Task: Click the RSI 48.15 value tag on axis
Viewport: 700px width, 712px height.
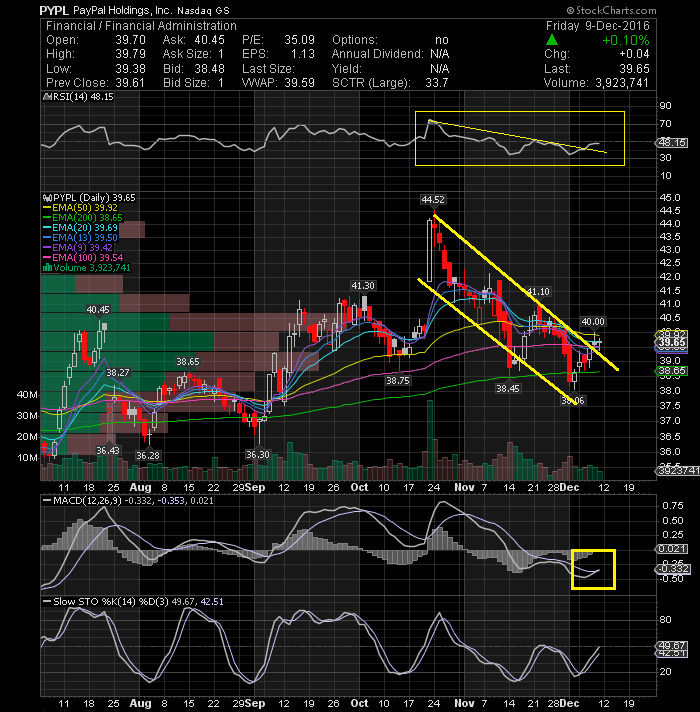Action: 672,143
